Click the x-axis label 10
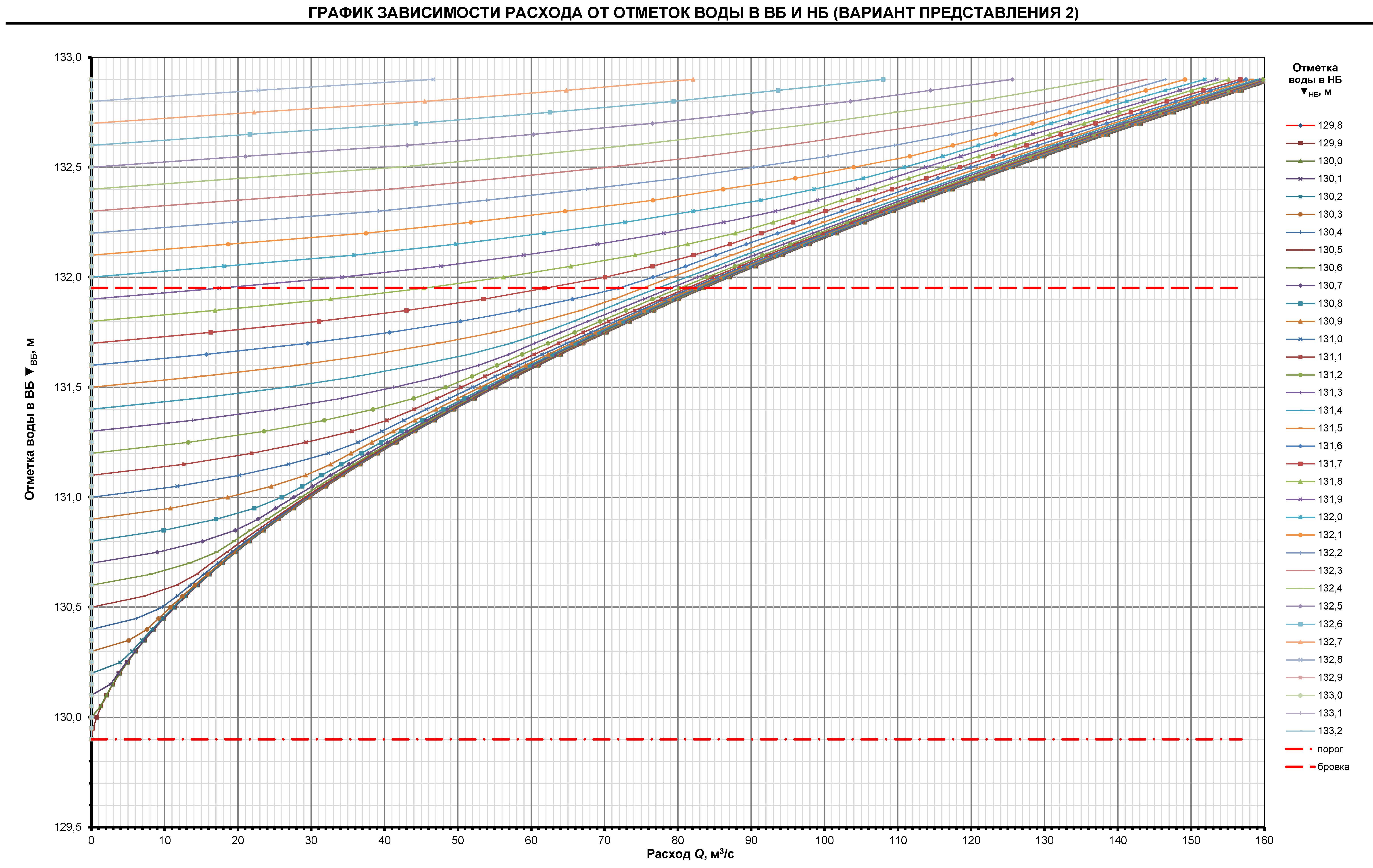Screen dimensions: 1373x868 [164, 840]
